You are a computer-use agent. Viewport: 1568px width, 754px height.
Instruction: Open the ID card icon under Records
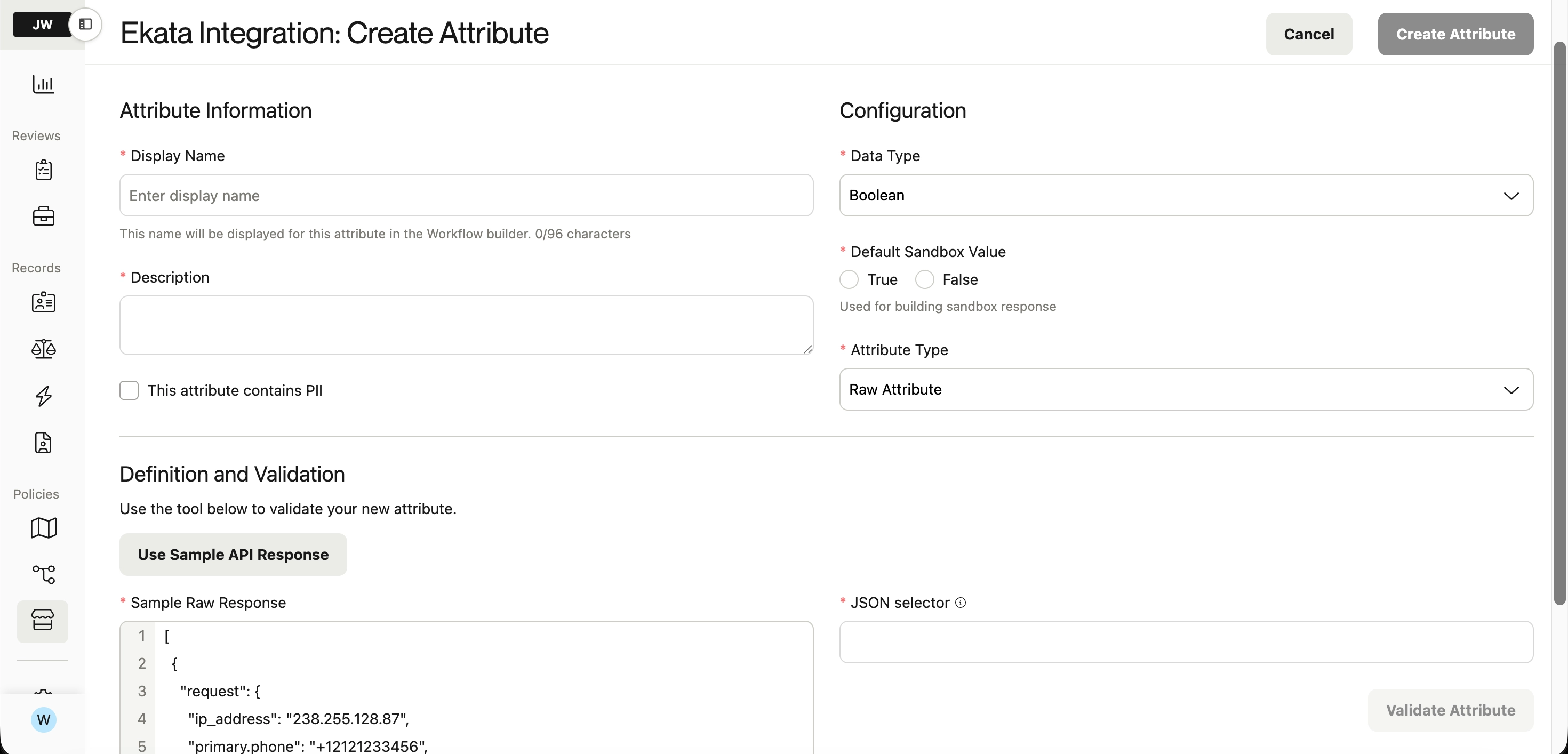43,302
